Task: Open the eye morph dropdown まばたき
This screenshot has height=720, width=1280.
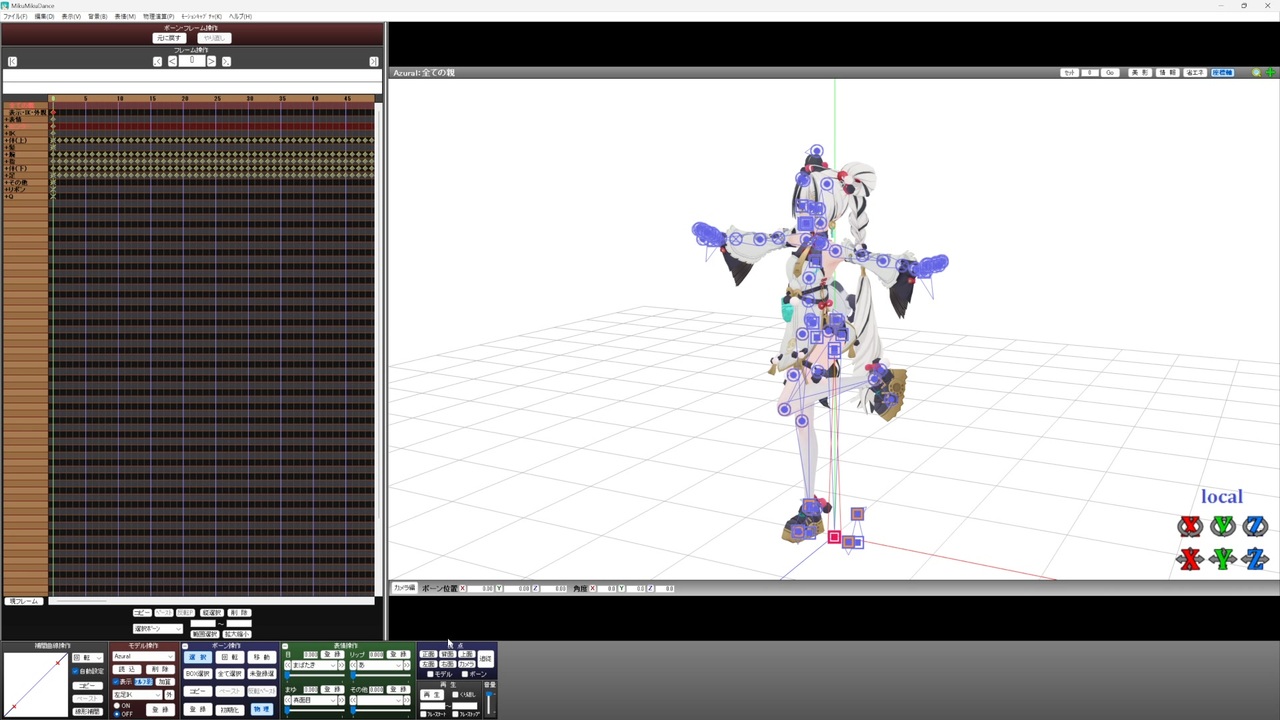Action: (314, 665)
